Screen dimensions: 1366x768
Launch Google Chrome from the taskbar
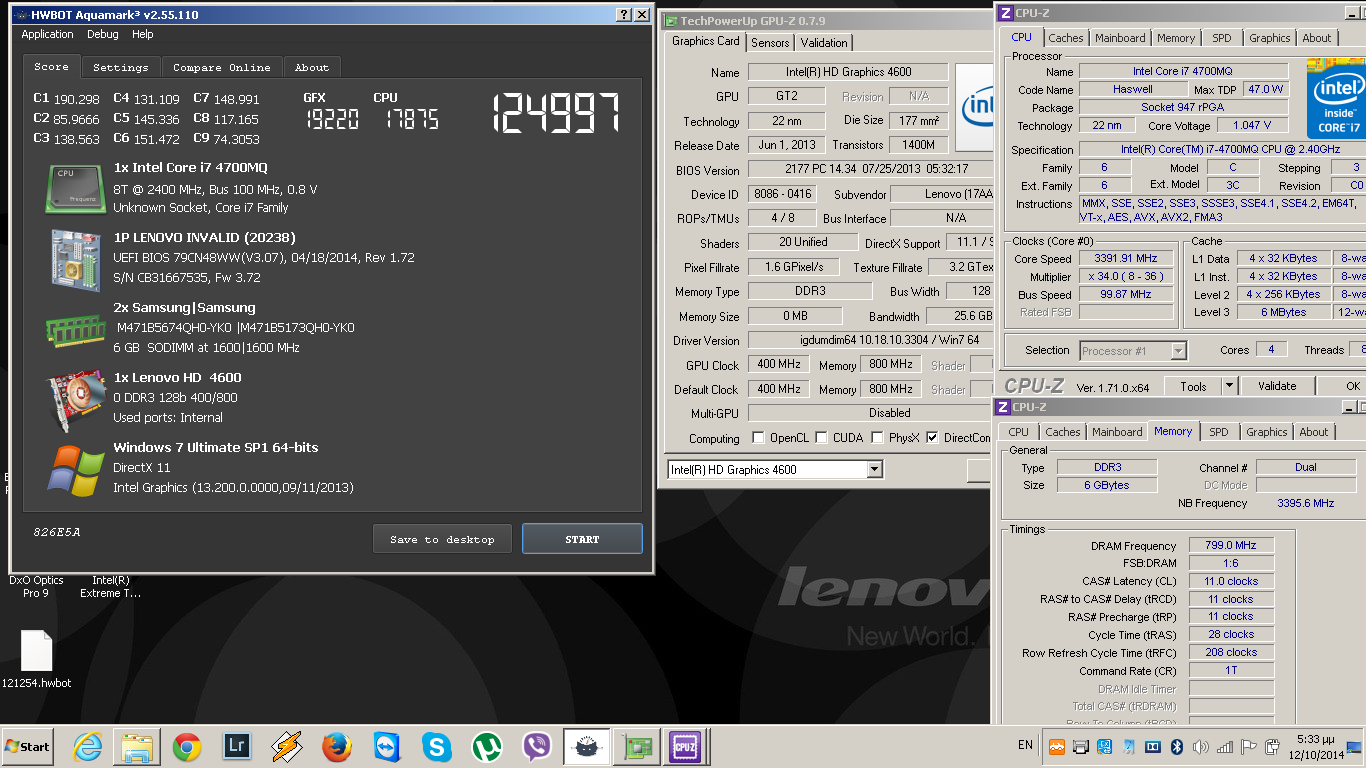[x=187, y=746]
